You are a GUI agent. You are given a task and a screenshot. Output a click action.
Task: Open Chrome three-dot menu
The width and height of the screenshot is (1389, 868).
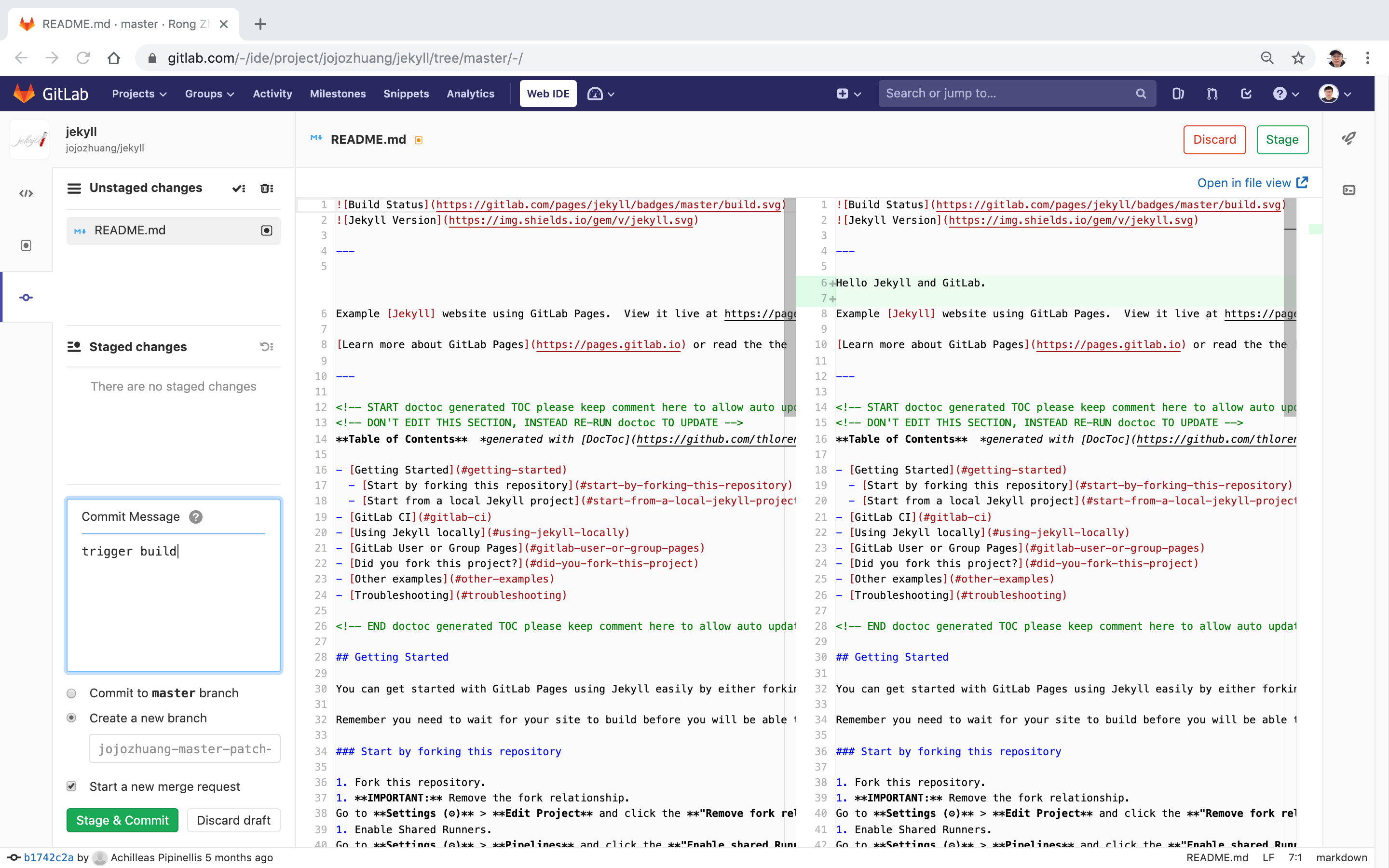[1368, 58]
